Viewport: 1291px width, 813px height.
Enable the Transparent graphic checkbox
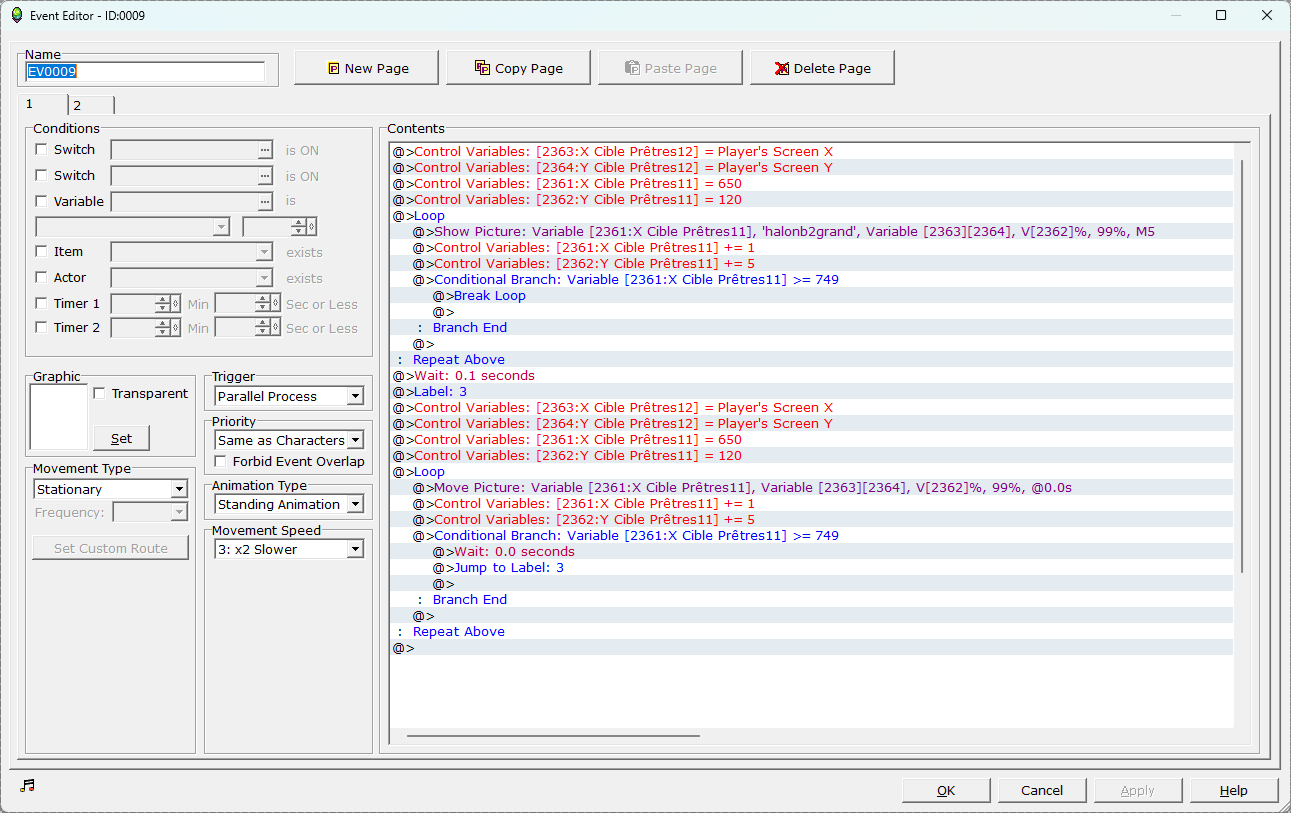[x=99, y=394]
